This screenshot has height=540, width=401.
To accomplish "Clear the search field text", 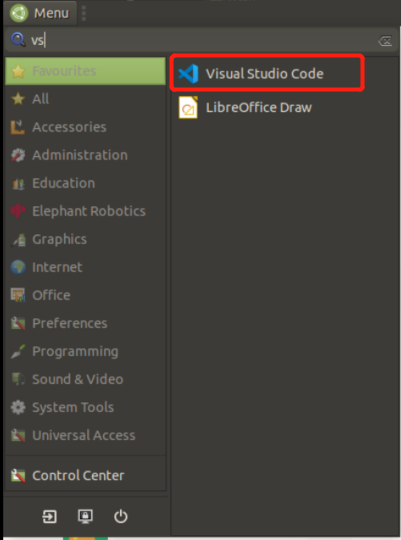I will (385, 41).
